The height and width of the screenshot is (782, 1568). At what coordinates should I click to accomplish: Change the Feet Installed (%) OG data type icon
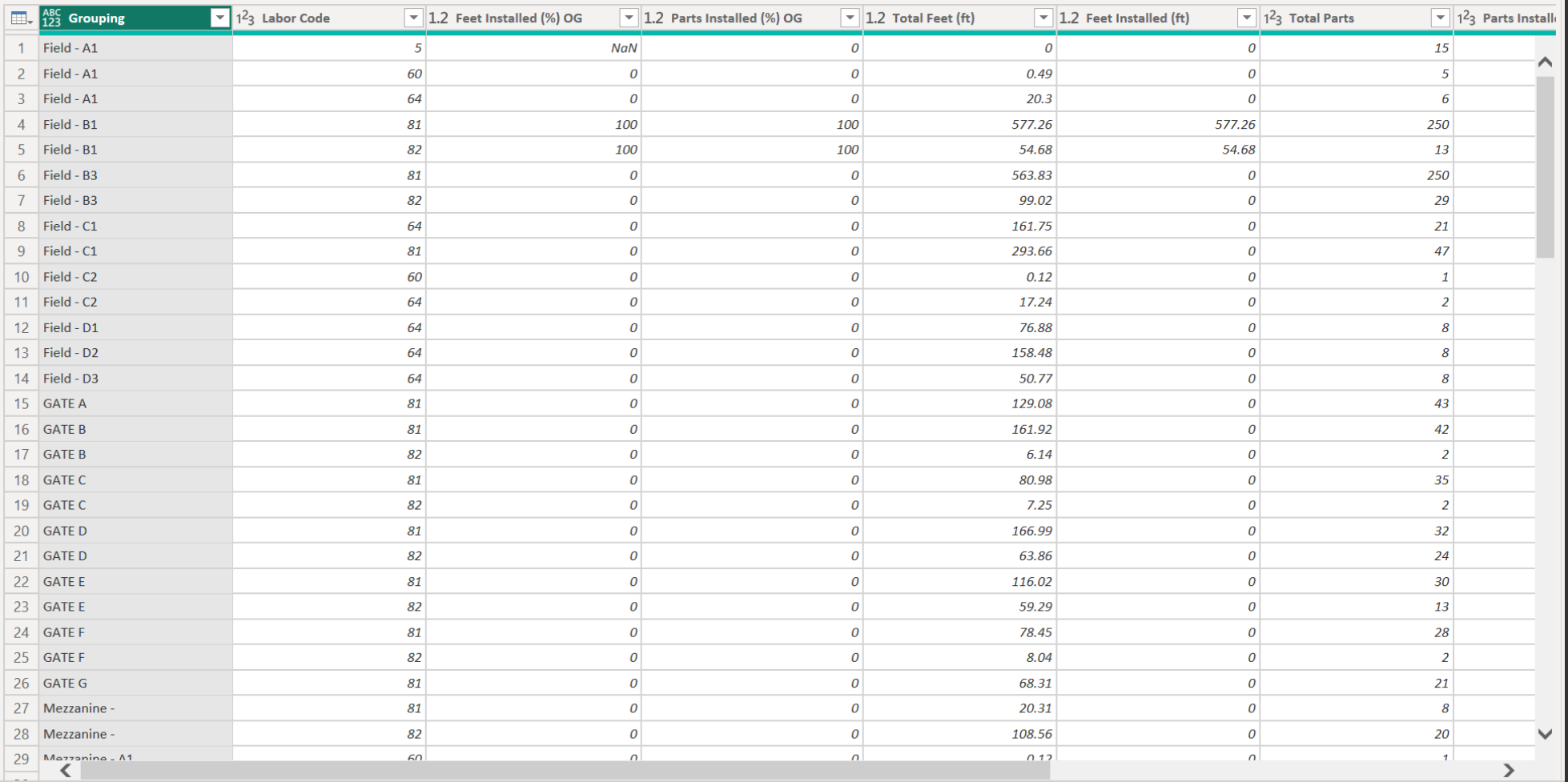(x=438, y=18)
